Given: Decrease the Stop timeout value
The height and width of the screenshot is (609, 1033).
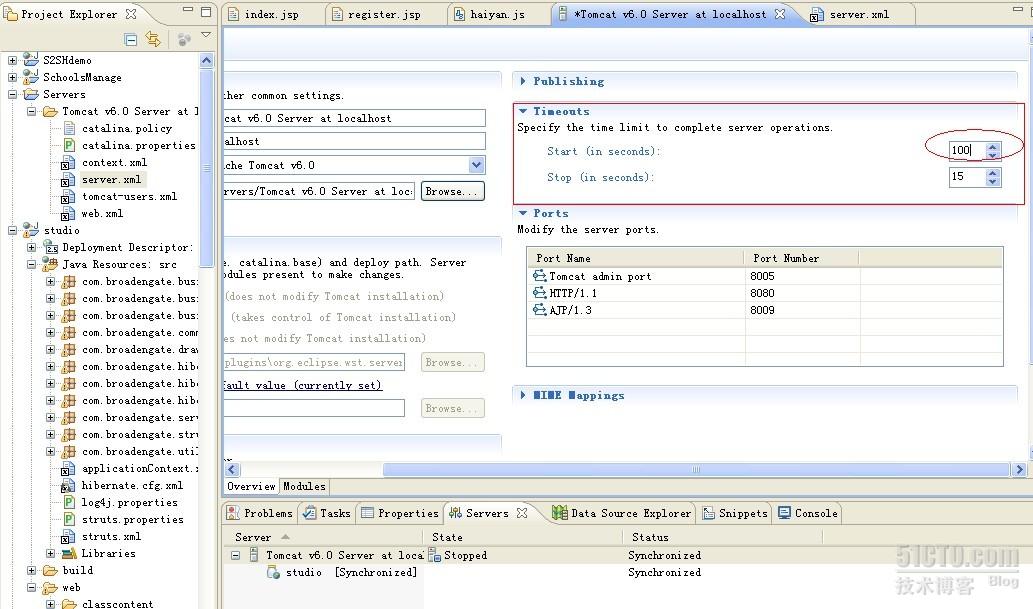Looking at the screenshot, I should point(993,181).
